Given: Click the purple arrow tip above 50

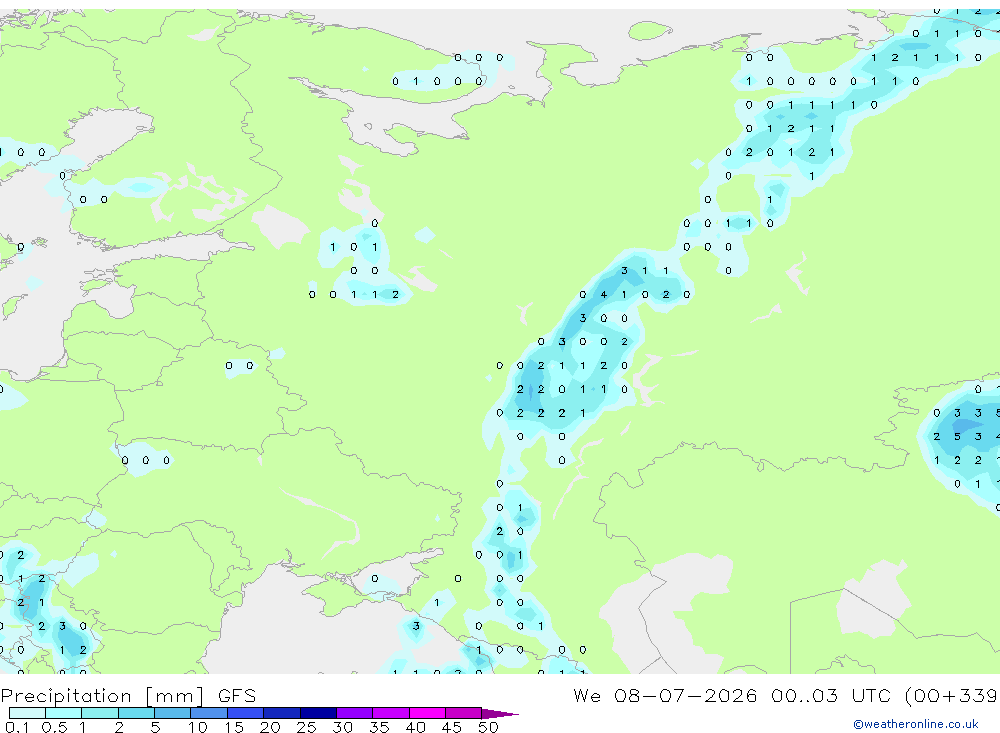Looking at the screenshot, I should click(500, 714).
